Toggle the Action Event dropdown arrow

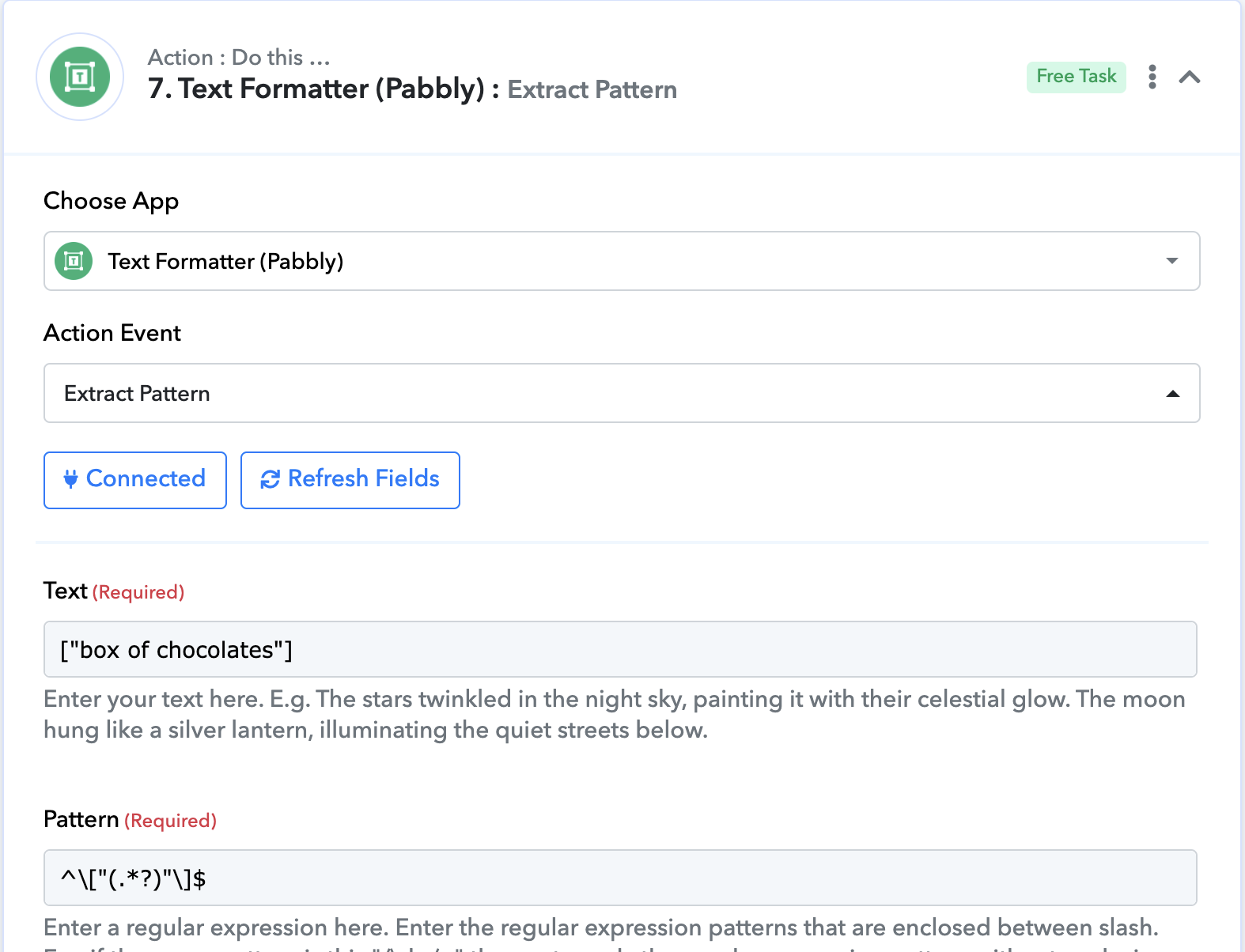pyautogui.click(x=1173, y=394)
